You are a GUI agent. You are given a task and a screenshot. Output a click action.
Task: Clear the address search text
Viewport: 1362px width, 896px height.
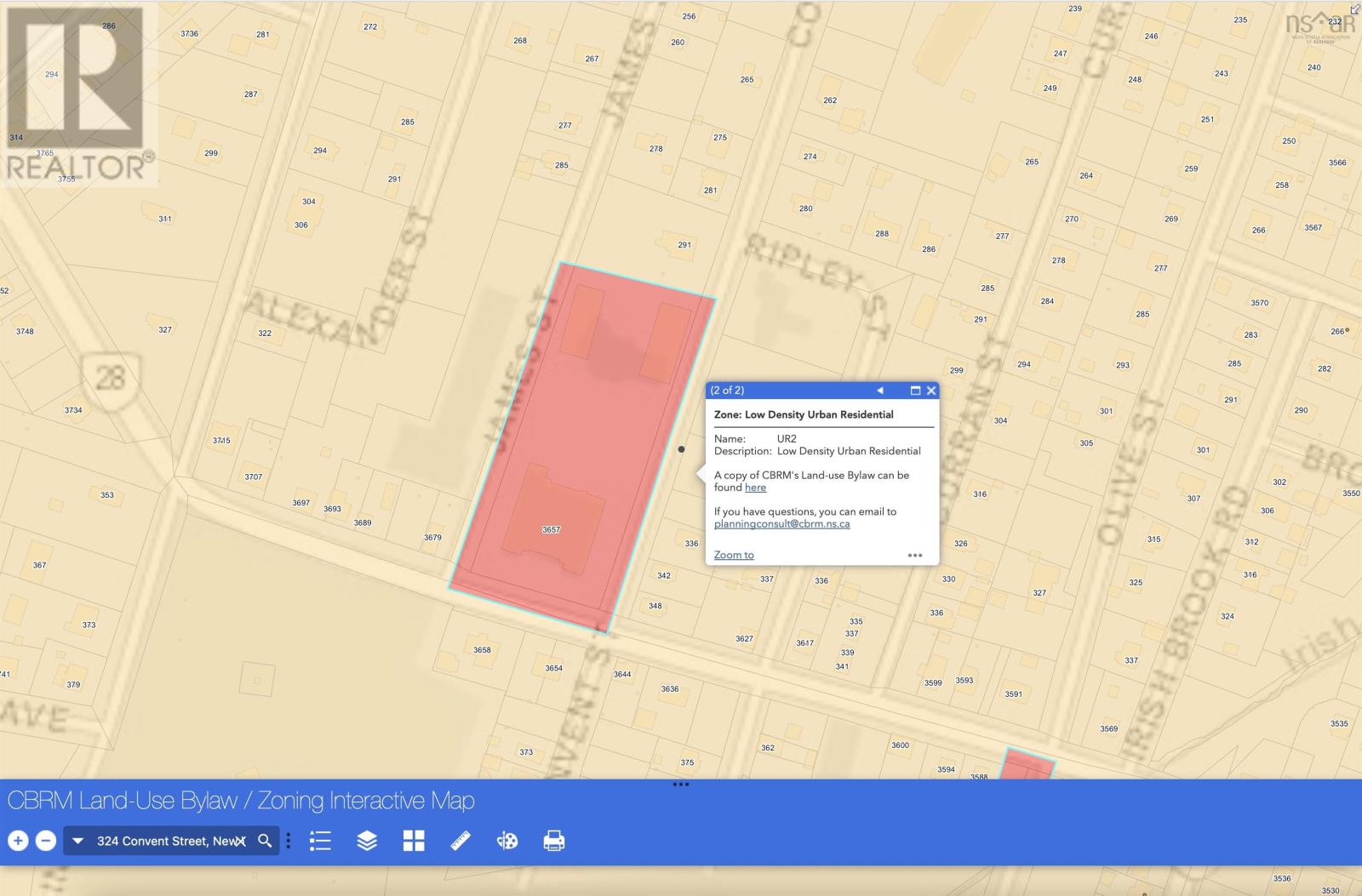click(x=241, y=841)
